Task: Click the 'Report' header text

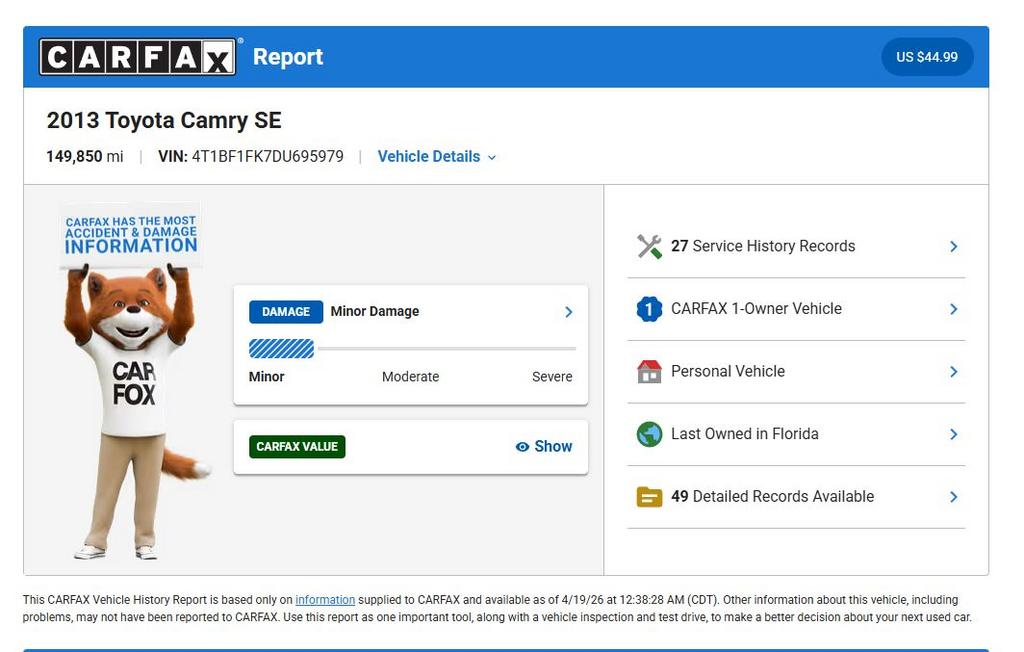Action: [288, 57]
